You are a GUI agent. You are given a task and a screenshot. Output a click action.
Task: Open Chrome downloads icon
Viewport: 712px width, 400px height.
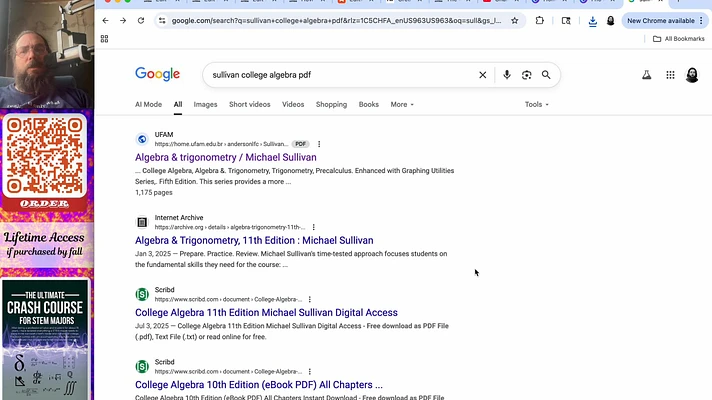point(593,21)
